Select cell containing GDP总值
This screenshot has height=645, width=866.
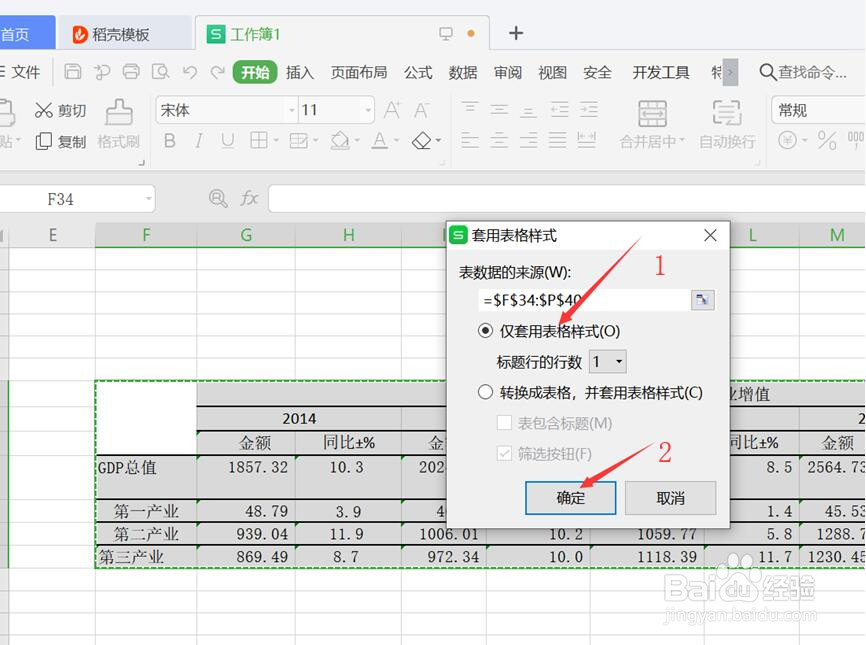tap(146, 477)
